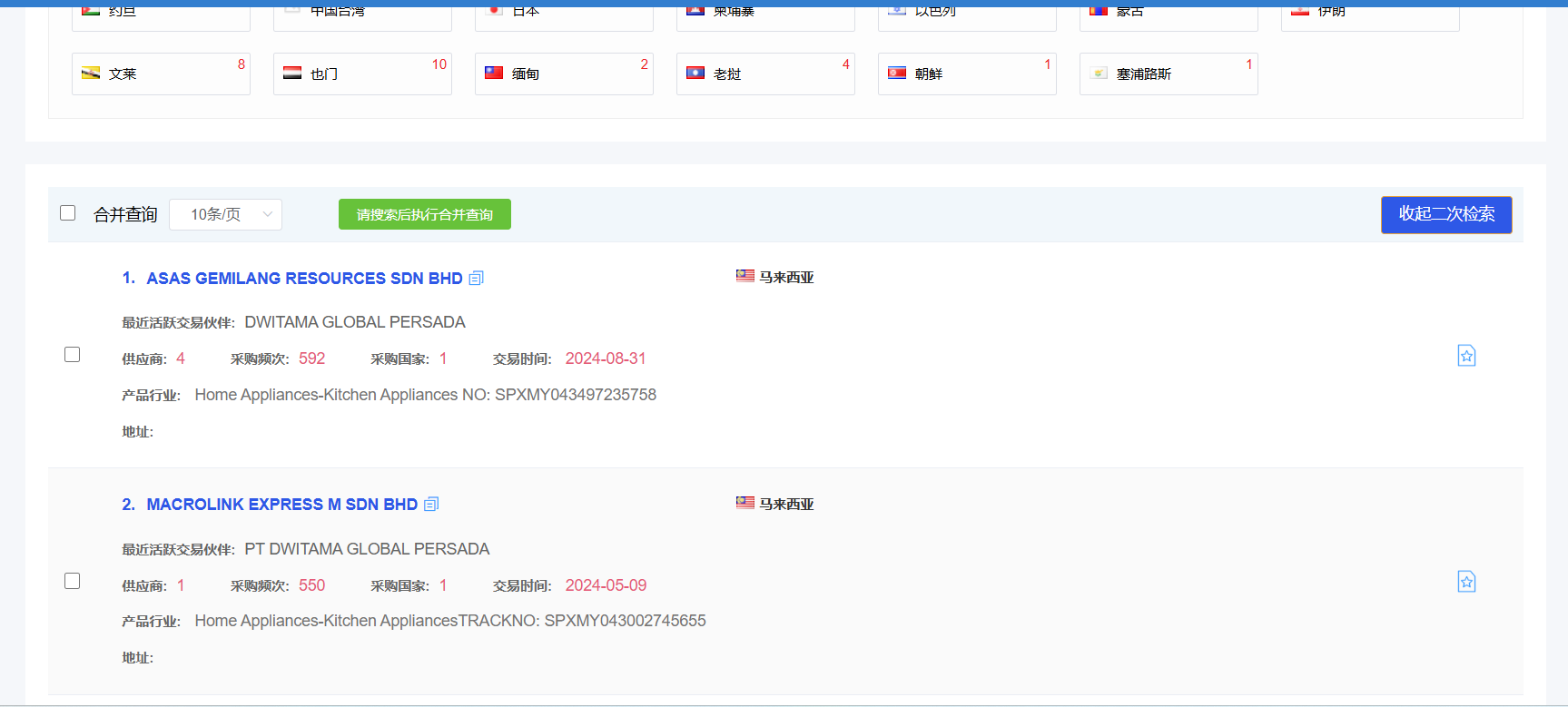Filter by country 也门
Viewport: 1568px width, 707px height.
[x=362, y=74]
